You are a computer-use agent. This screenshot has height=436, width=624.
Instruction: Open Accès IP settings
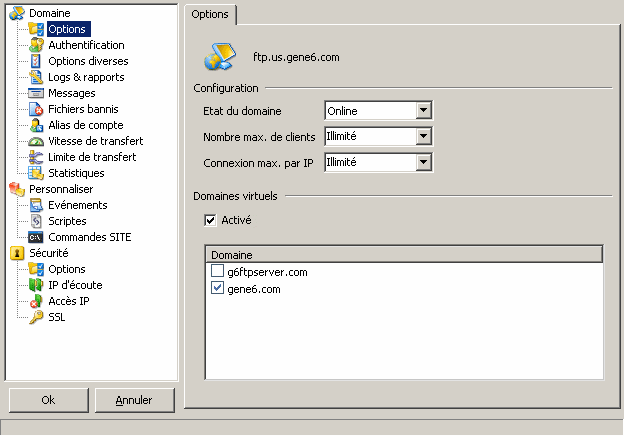coord(69,301)
